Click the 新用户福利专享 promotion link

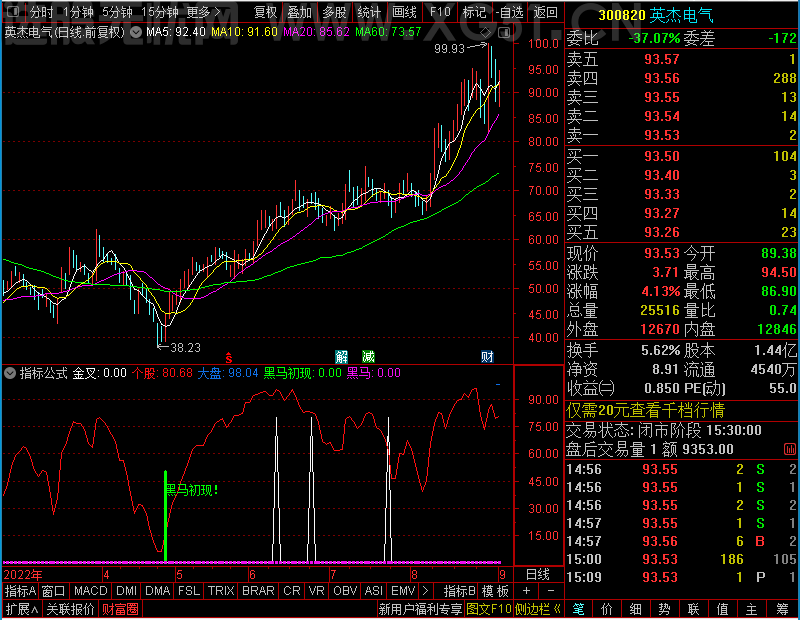[420, 609]
